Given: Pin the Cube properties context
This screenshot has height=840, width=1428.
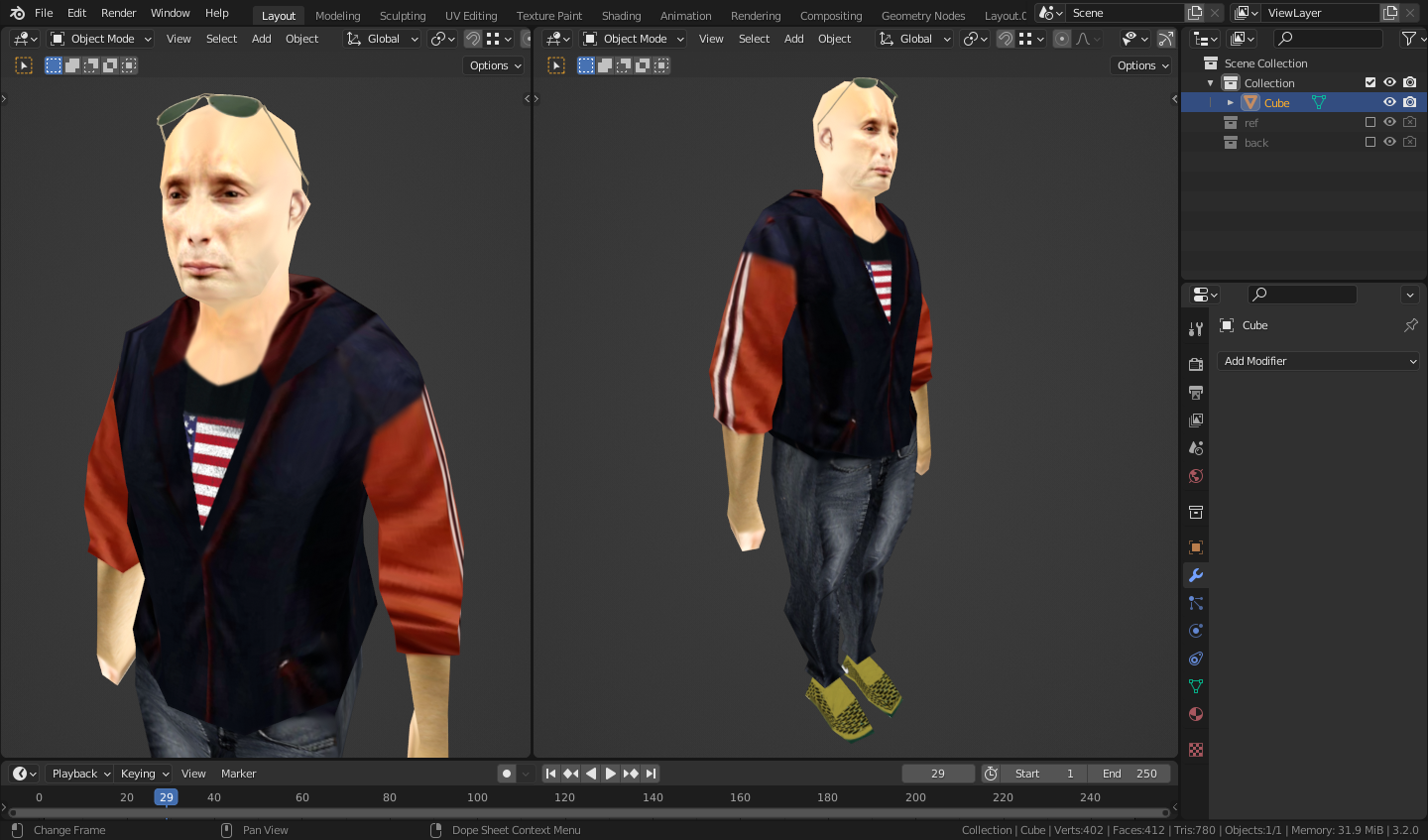Looking at the screenshot, I should (x=1411, y=325).
